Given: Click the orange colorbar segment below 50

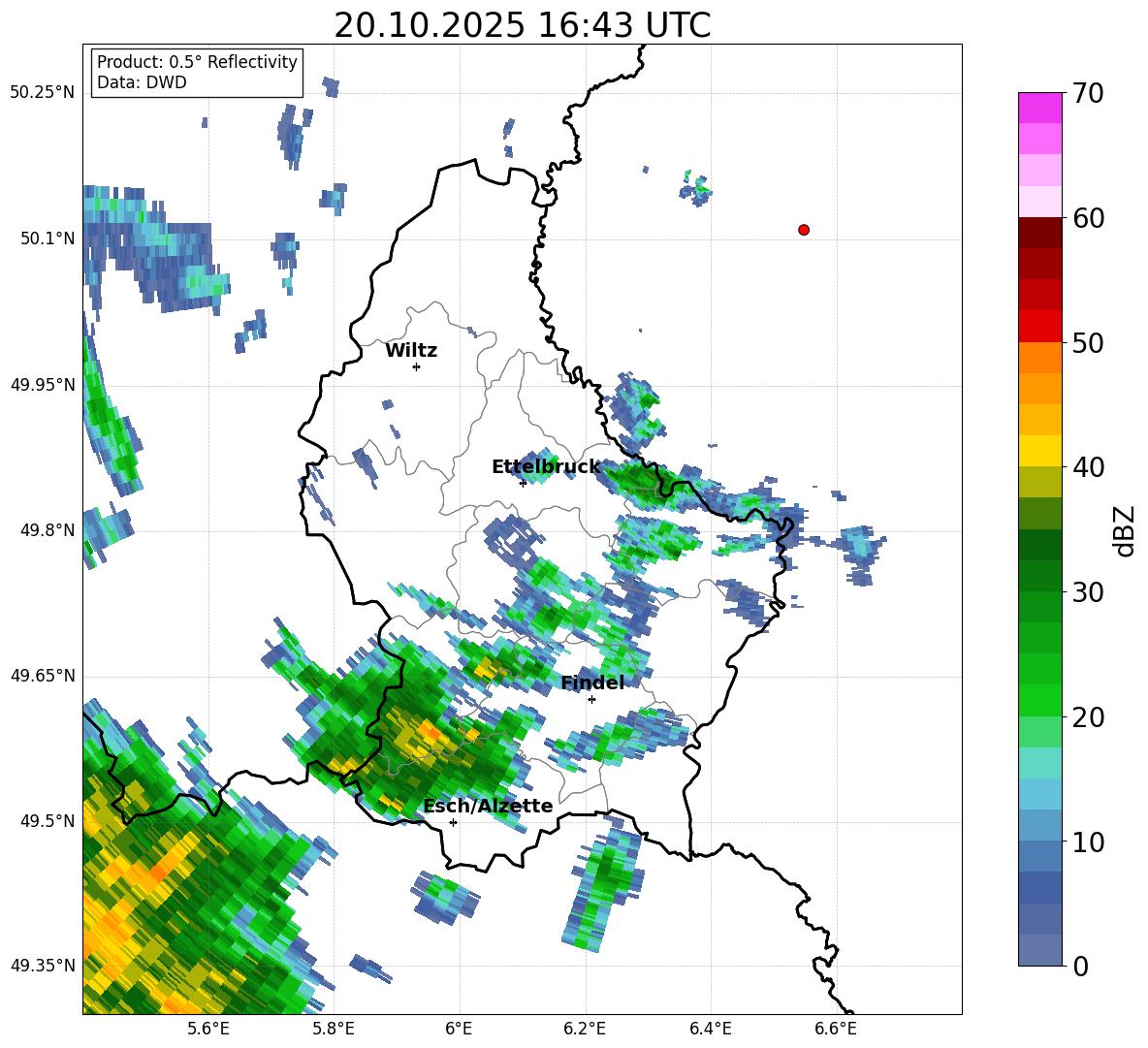Looking at the screenshot, I should click(x=1039, y=358).
